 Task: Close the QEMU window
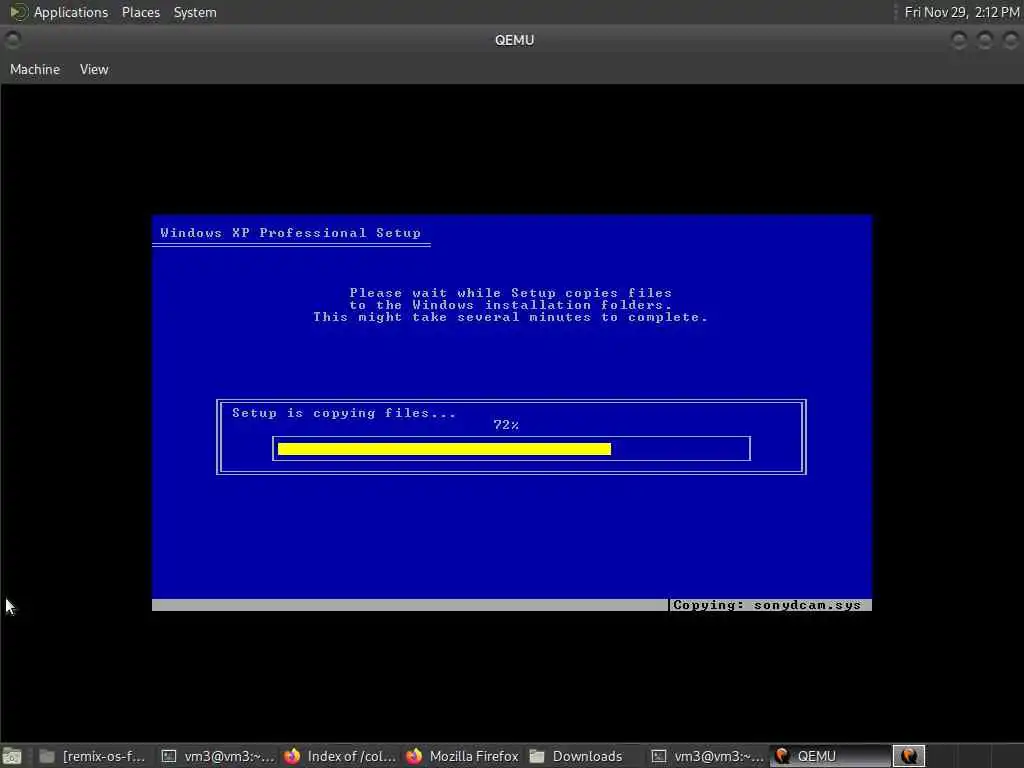pyautogui.click(x=1011, y=40)
